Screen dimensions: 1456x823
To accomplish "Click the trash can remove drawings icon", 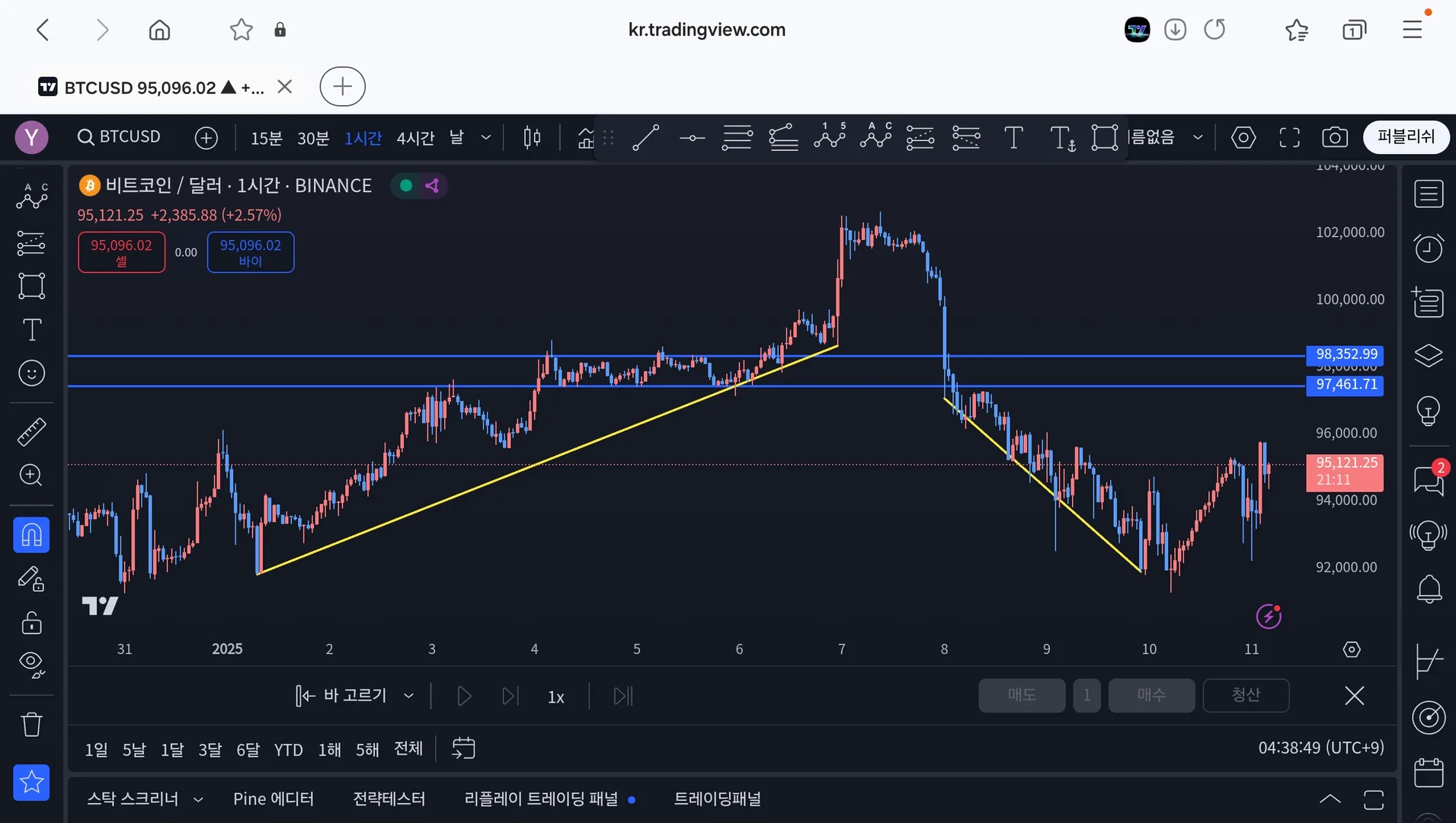I will point(31,724).
